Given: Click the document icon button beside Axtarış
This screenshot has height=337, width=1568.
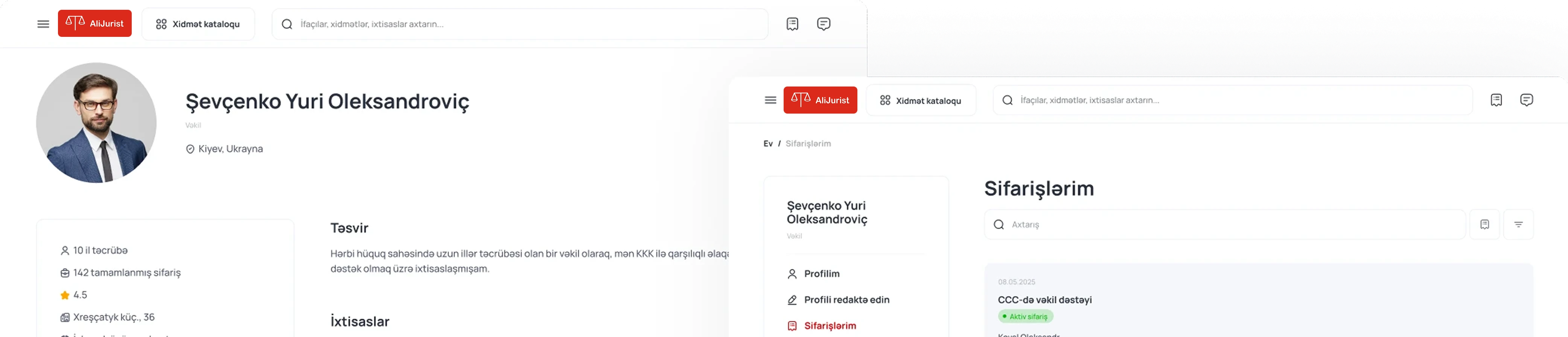Looking at the screenshot, I should click(x=1484, y=225).
